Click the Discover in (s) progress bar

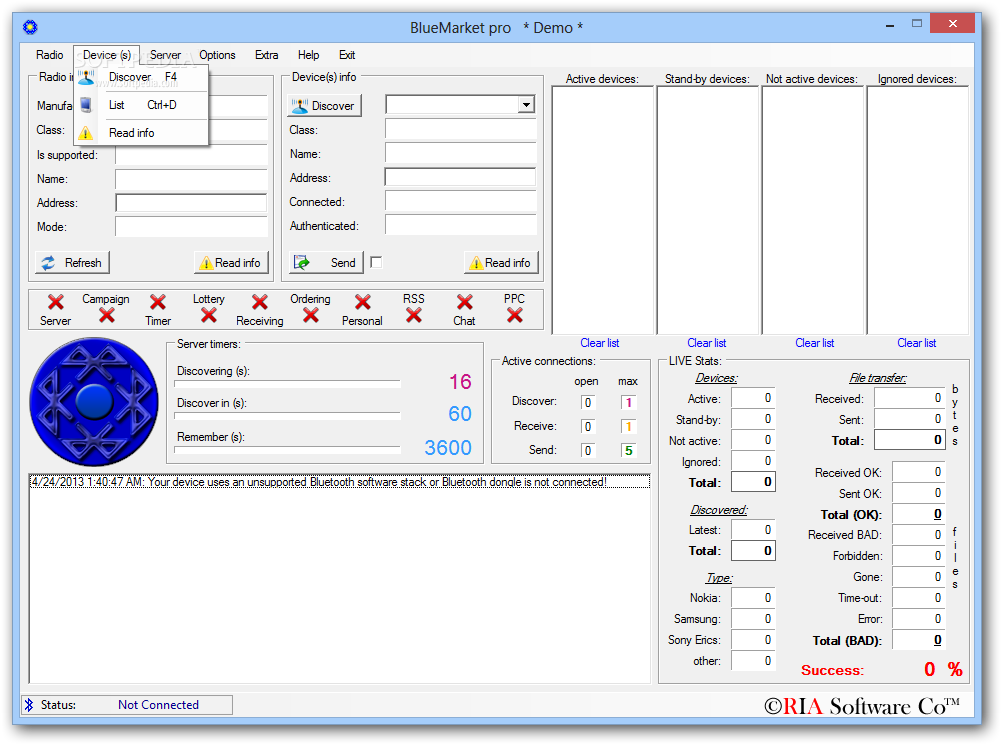(288, 416)
